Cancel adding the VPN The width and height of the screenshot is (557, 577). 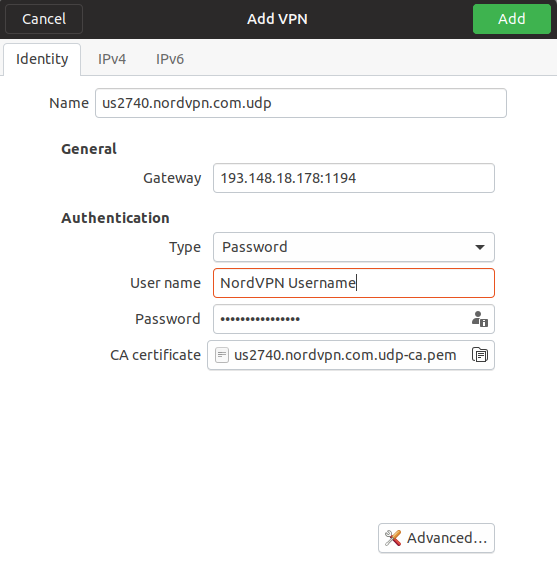(x=44, y=19)
